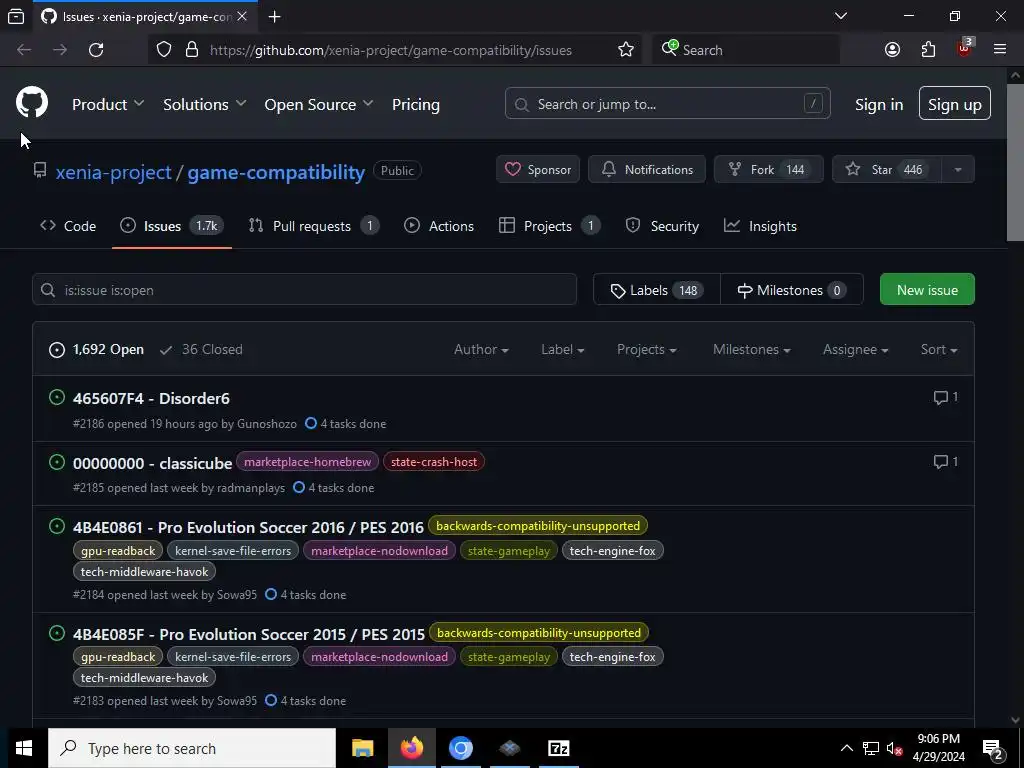Click the xenia-project owner link
This screenshot has width=1024, height=768.
114,172
